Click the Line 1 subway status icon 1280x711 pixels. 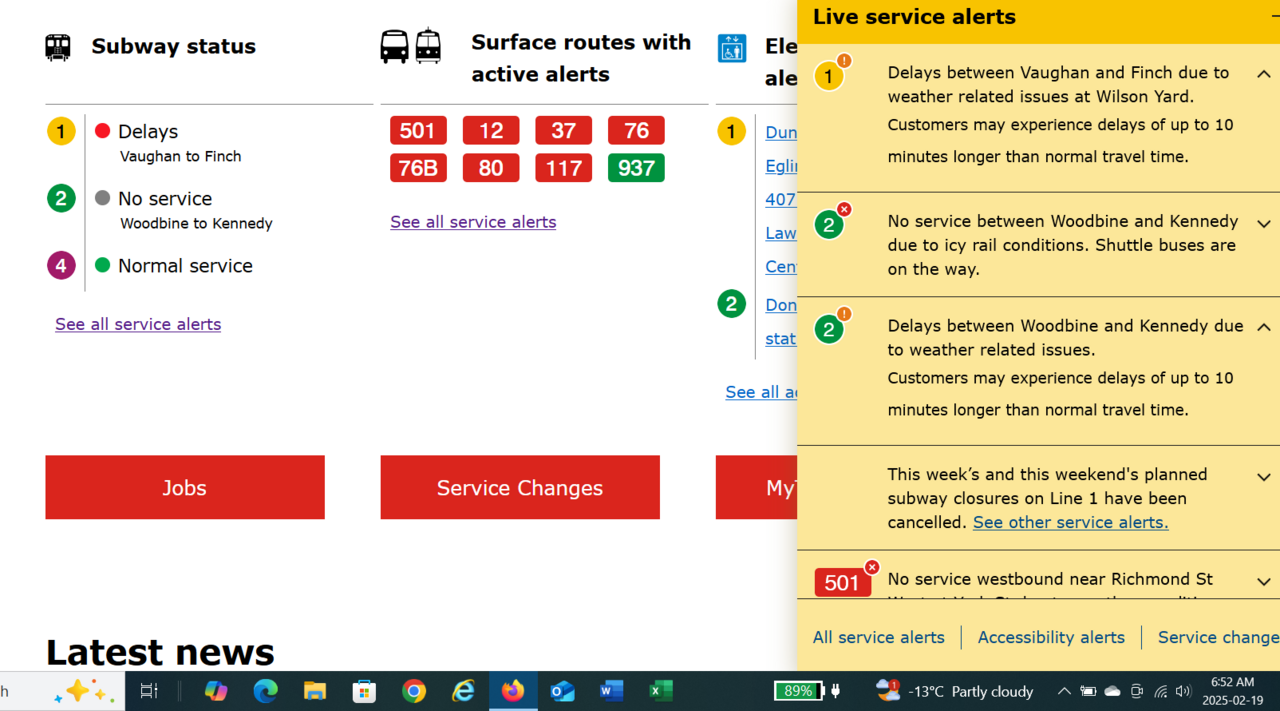click(x=61, y=131)
